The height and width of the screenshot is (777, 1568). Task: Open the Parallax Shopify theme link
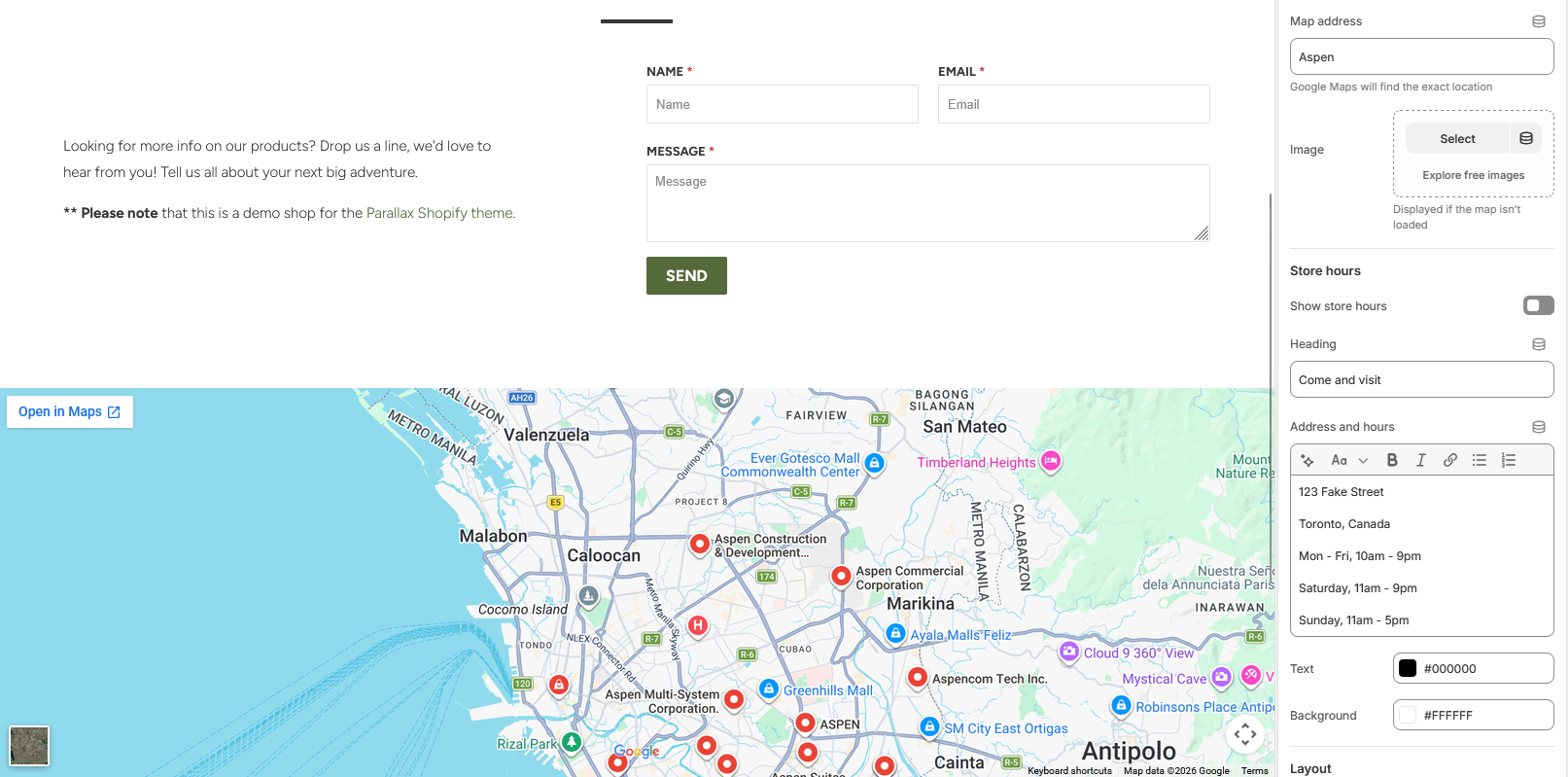pos(439,213)
